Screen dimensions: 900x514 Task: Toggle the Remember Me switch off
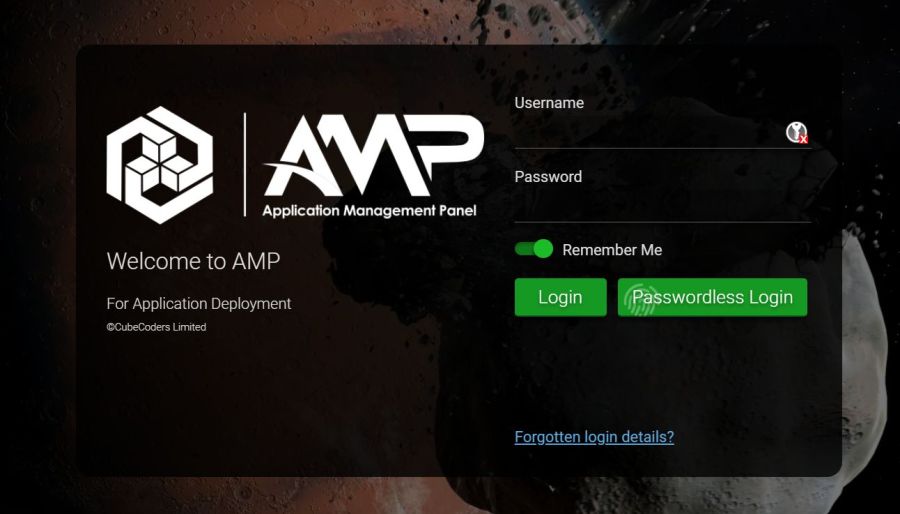pyautogui.click(x=534, y=249)
